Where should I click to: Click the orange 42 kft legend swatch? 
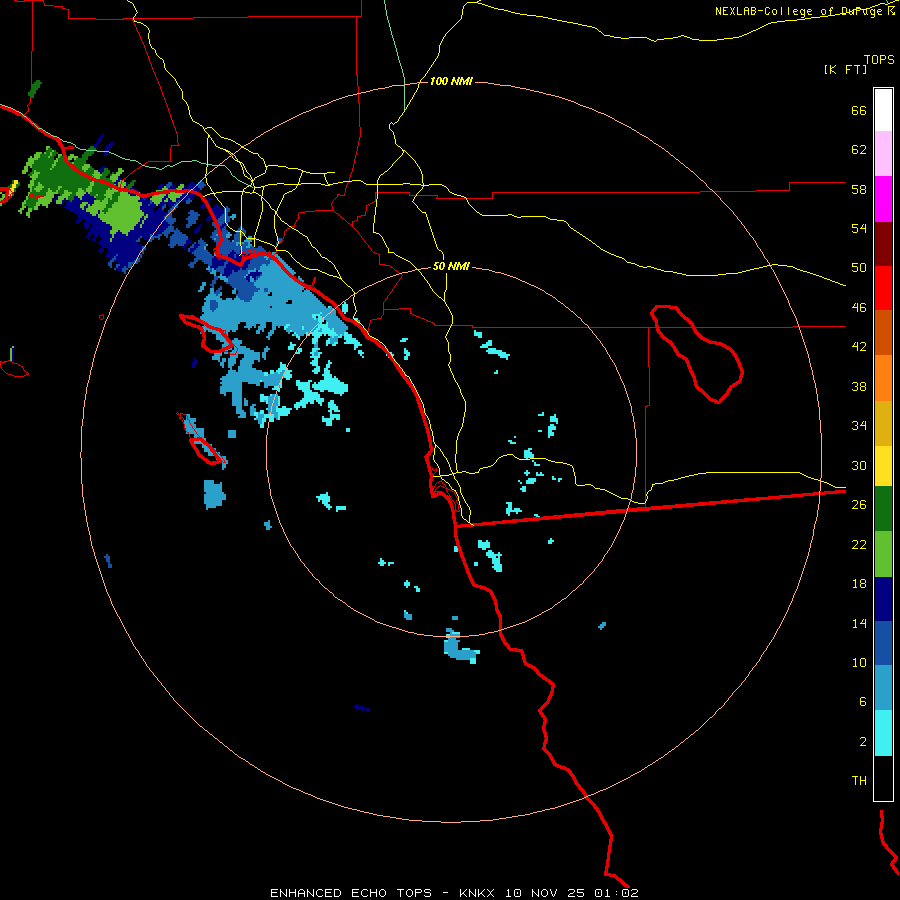pyautogui.click(x=883, y=378)
